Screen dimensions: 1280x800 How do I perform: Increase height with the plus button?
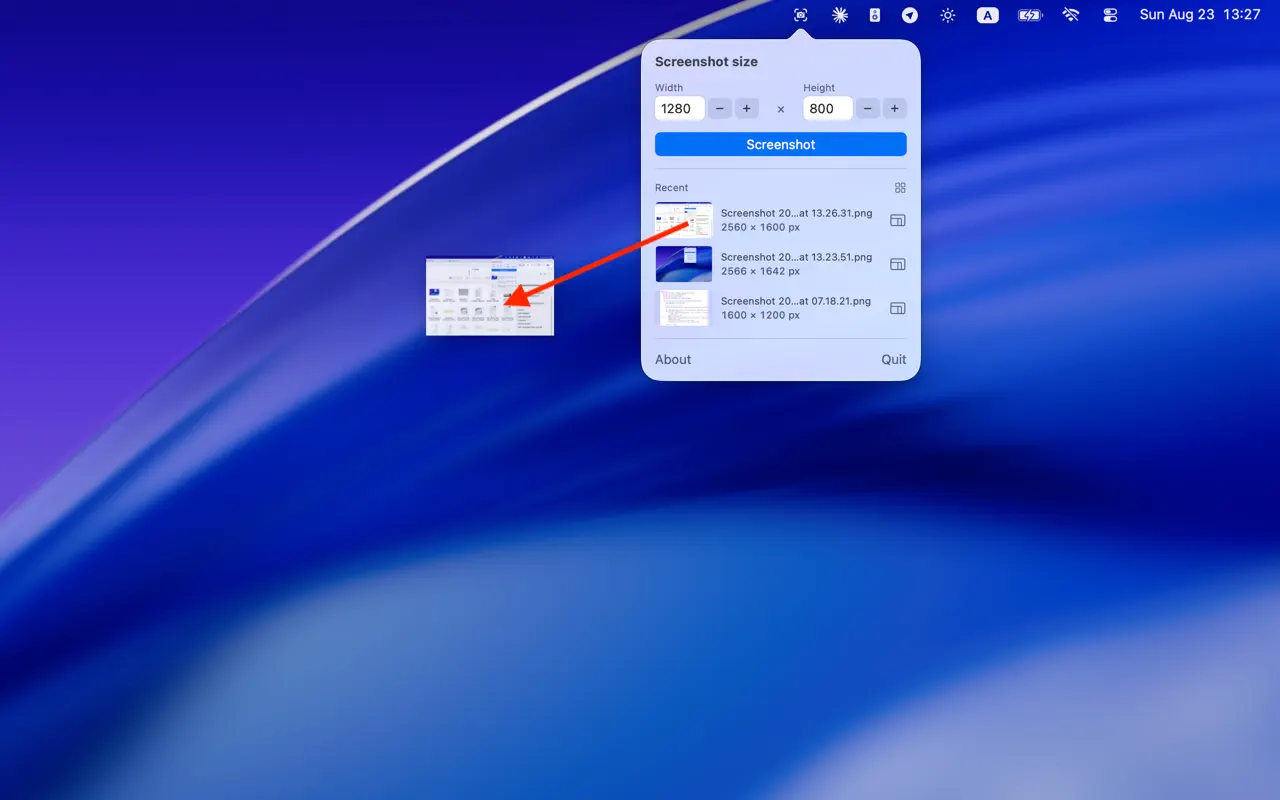pyautogui.click(x=895, y=108)
